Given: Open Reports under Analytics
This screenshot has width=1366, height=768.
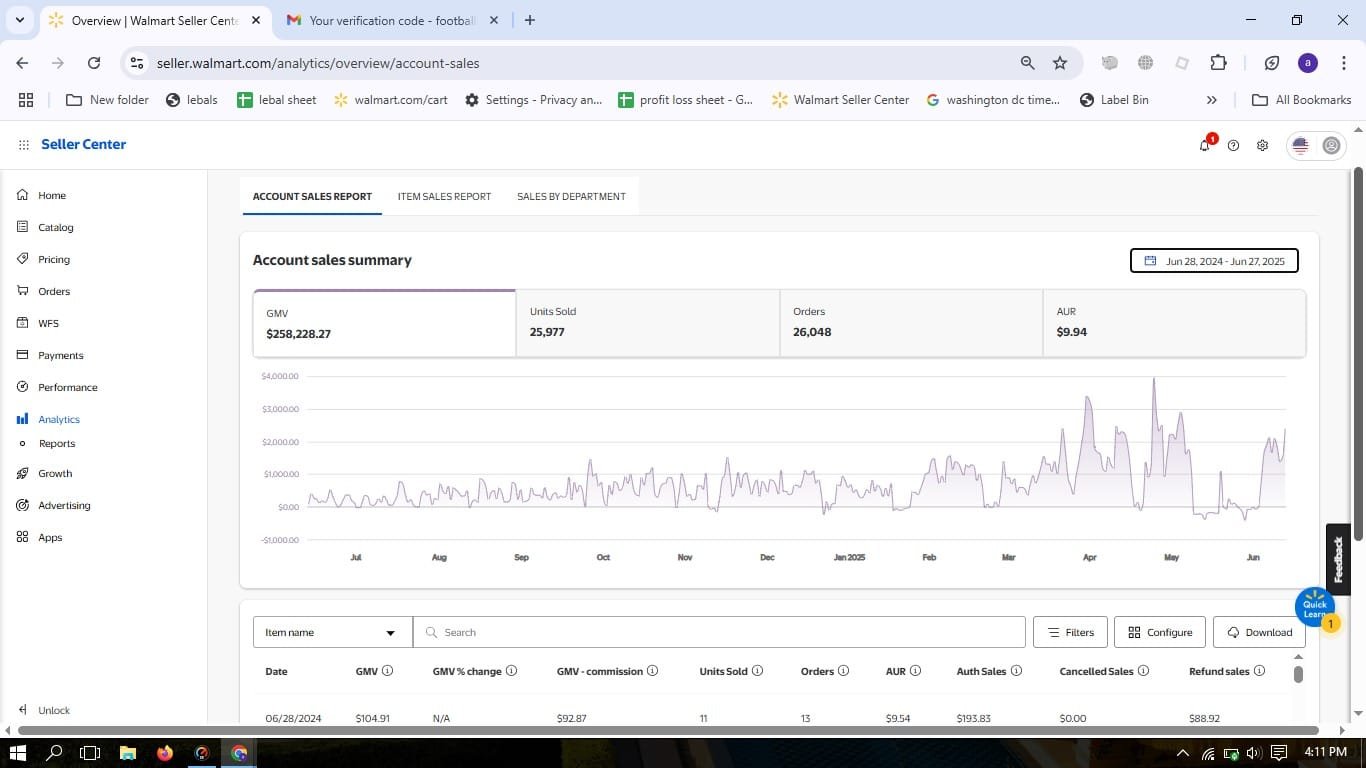Looking at the screenshot, I should 57,443.
